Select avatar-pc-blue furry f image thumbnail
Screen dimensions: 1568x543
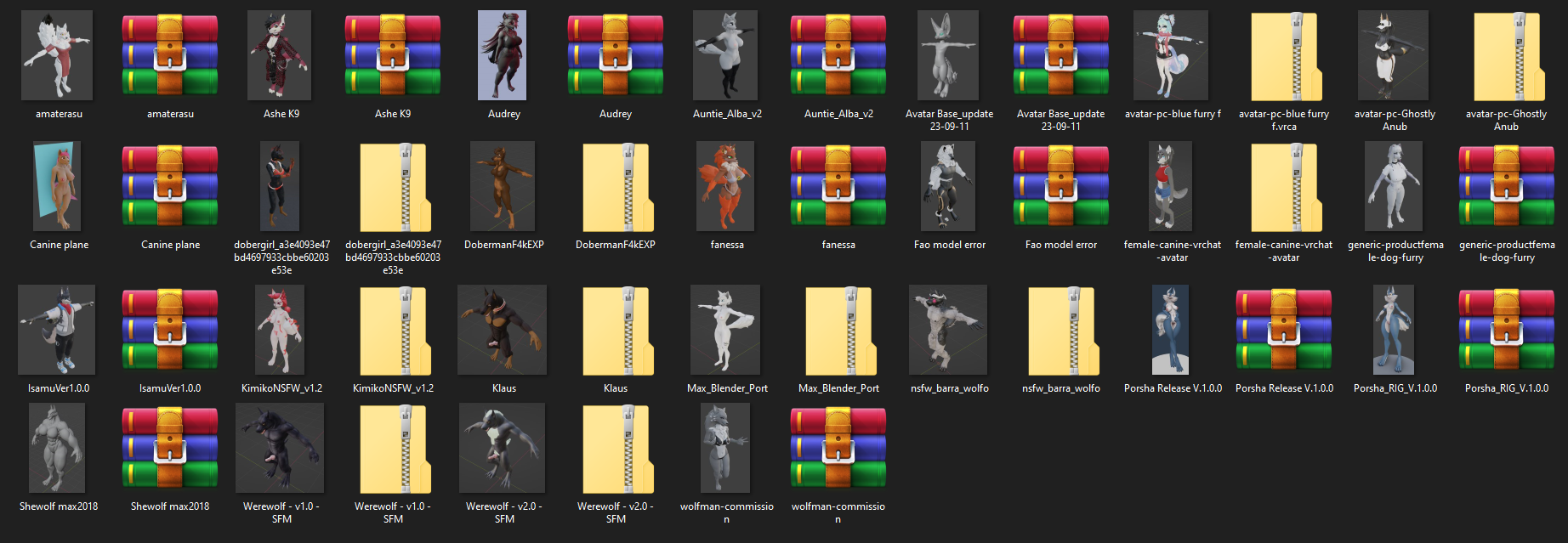coord(1171,55)
